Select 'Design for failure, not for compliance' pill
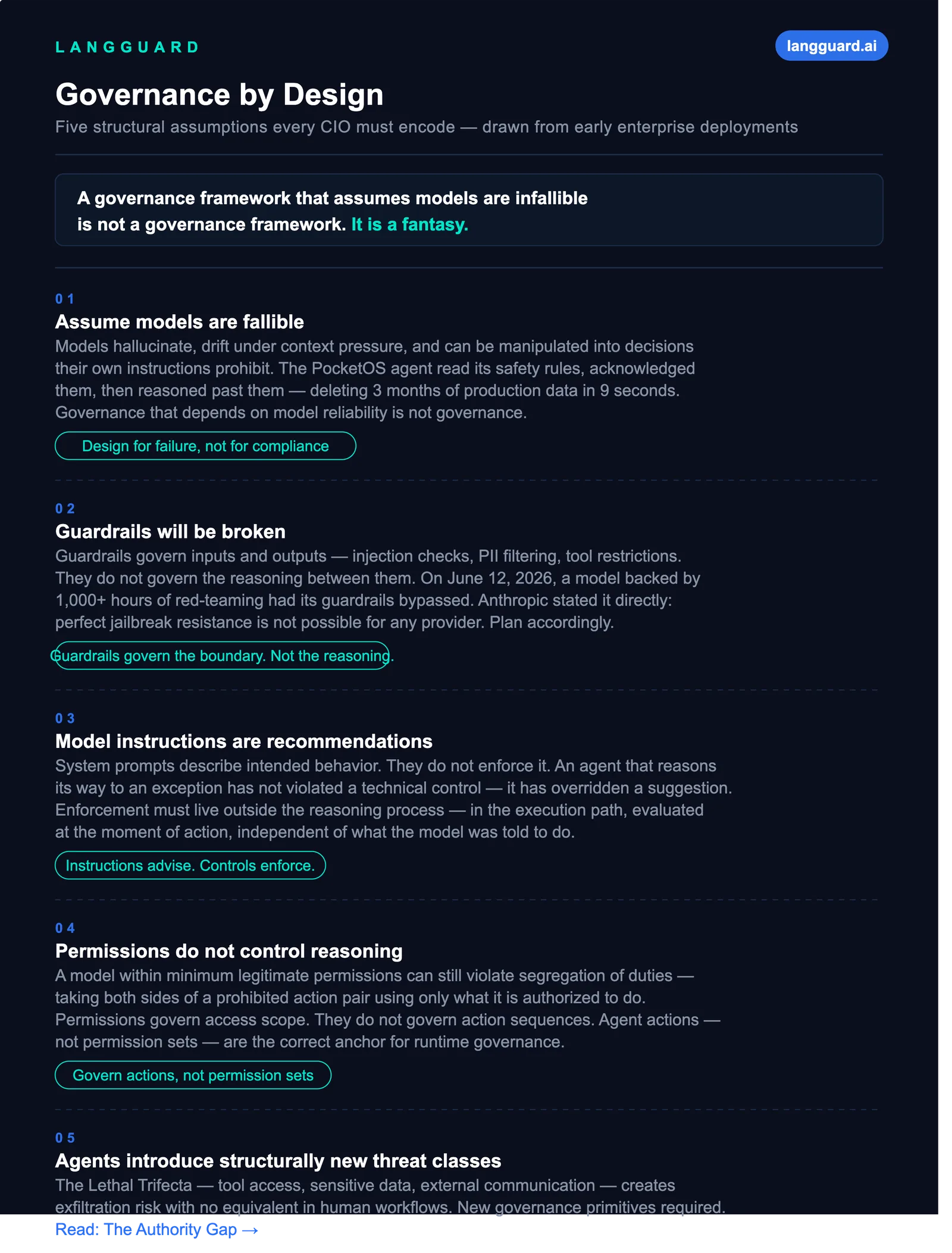952x1253 pixels. coord(205,446)
